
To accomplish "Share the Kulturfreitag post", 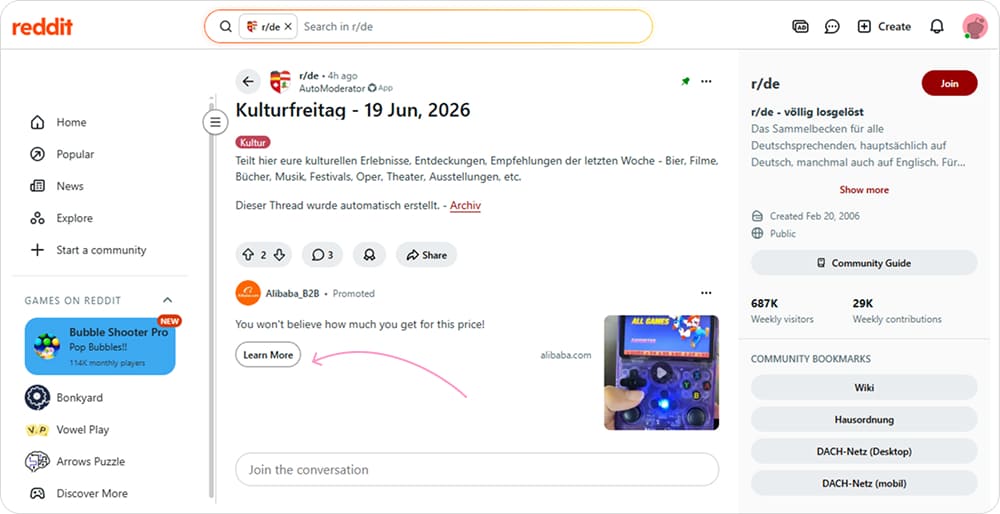I will tap(427, 255).
